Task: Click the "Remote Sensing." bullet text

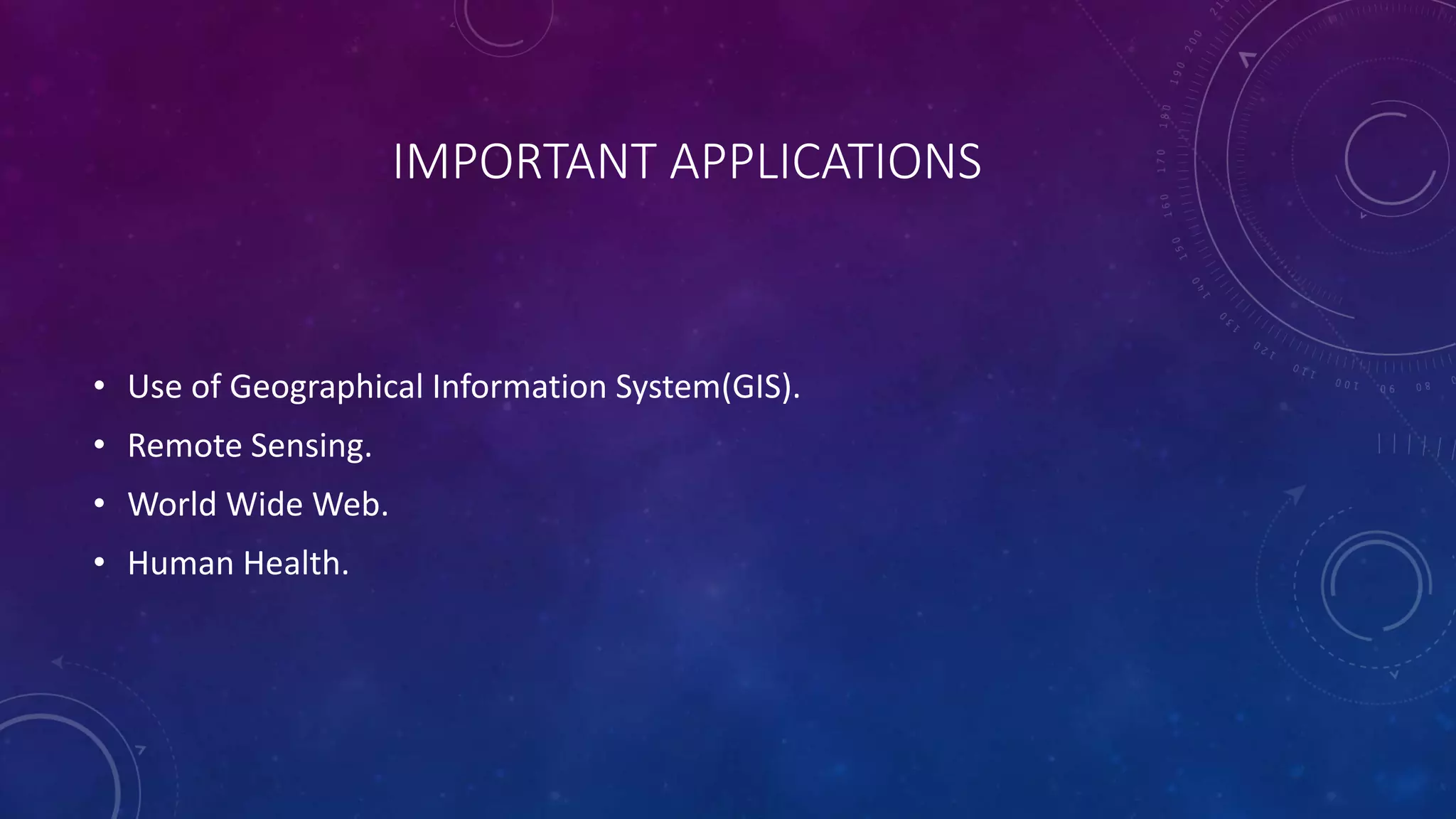Action: [x=250, y=446]
